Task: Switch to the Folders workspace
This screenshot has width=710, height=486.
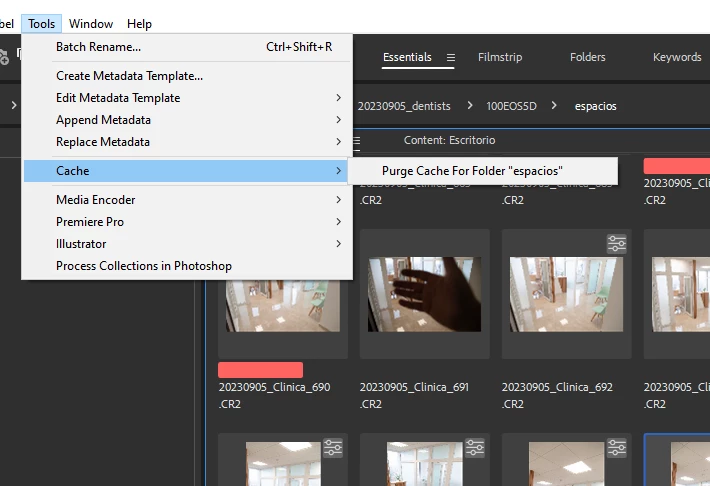Action: click(587, 57)
